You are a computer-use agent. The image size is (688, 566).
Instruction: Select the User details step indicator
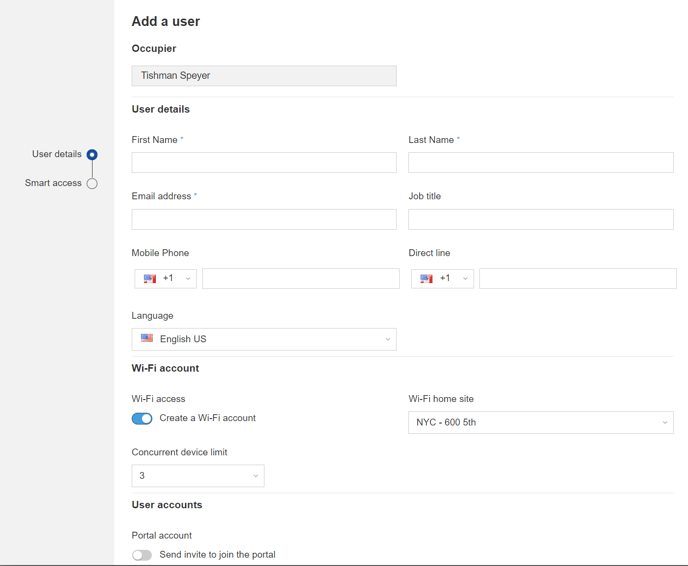pyautogui.click(x=92, y=155)
